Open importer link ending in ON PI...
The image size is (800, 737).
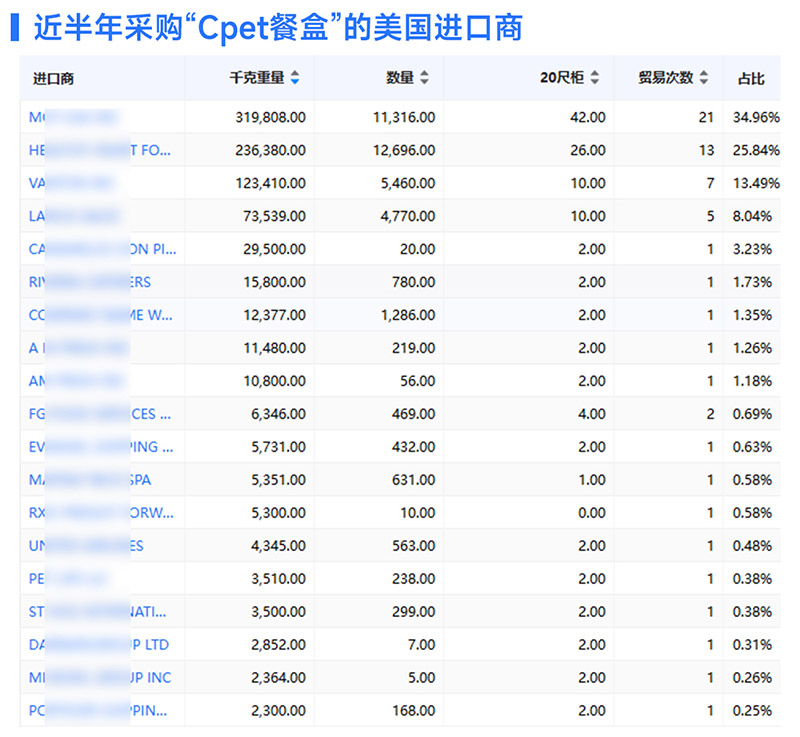coord(103,249)
